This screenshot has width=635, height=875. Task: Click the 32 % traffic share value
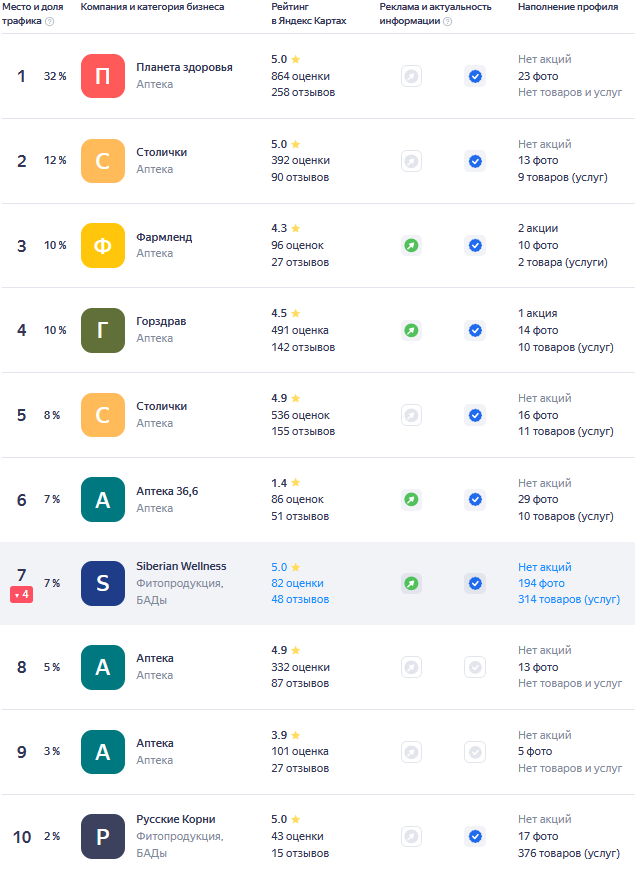(x=55, y=76)
